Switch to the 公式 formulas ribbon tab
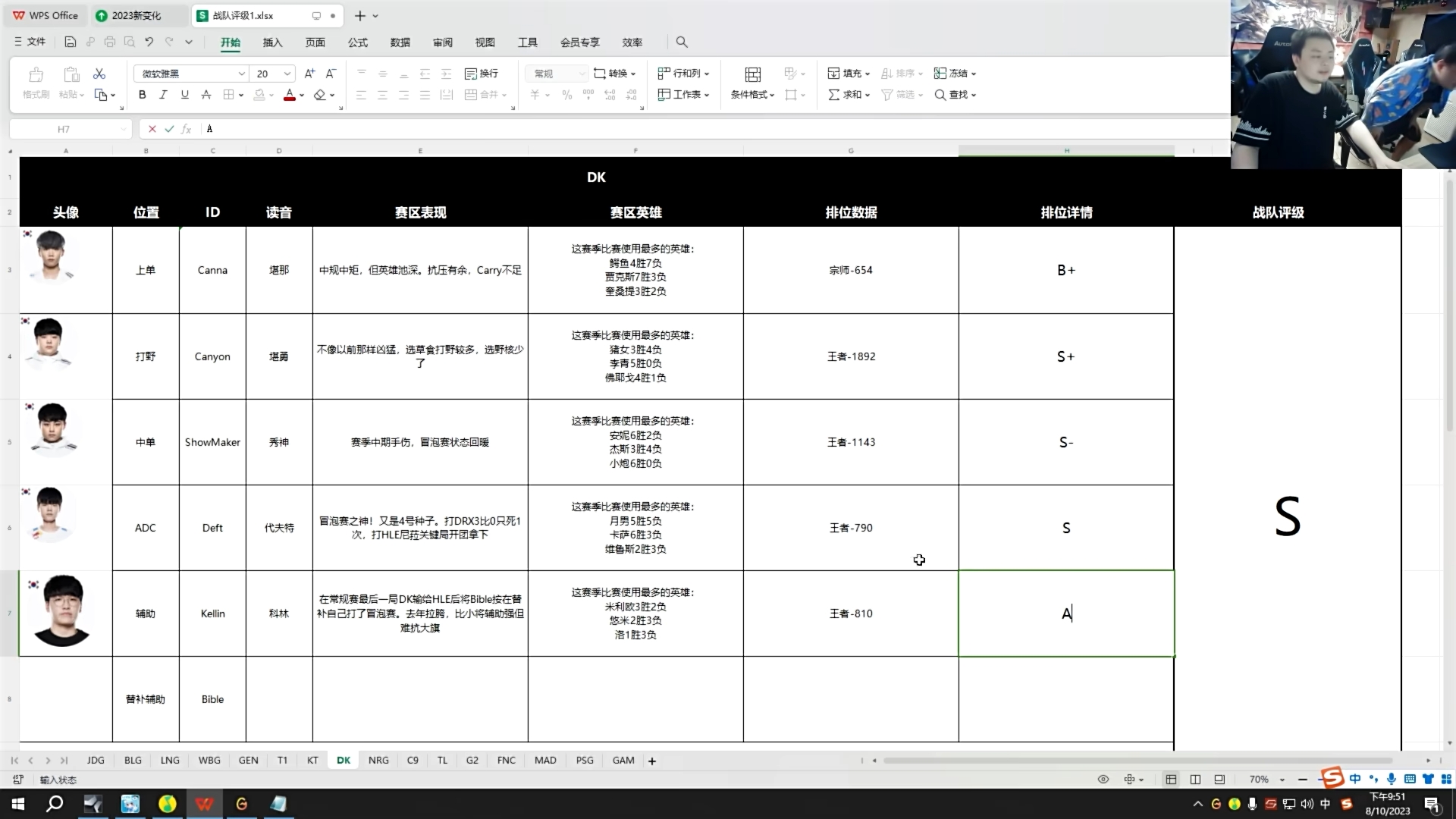Image resolution: width=1456 pixels, height=819 pixels. [357, 42]
